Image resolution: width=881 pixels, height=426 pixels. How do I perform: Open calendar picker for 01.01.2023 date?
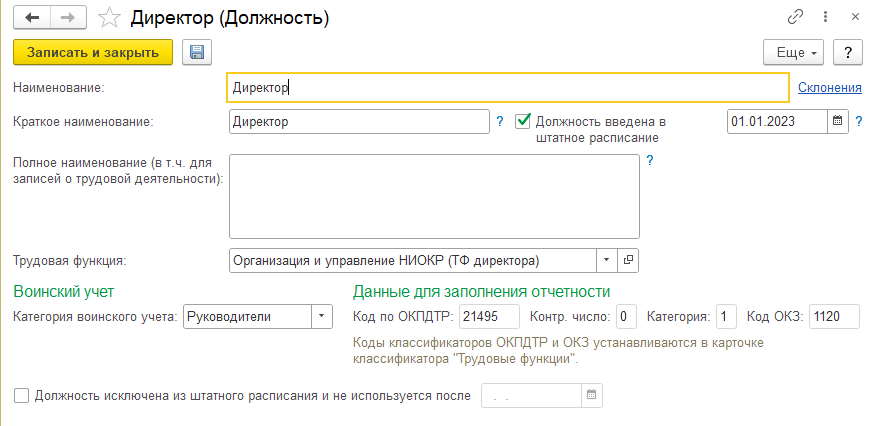tap(837, 121)
